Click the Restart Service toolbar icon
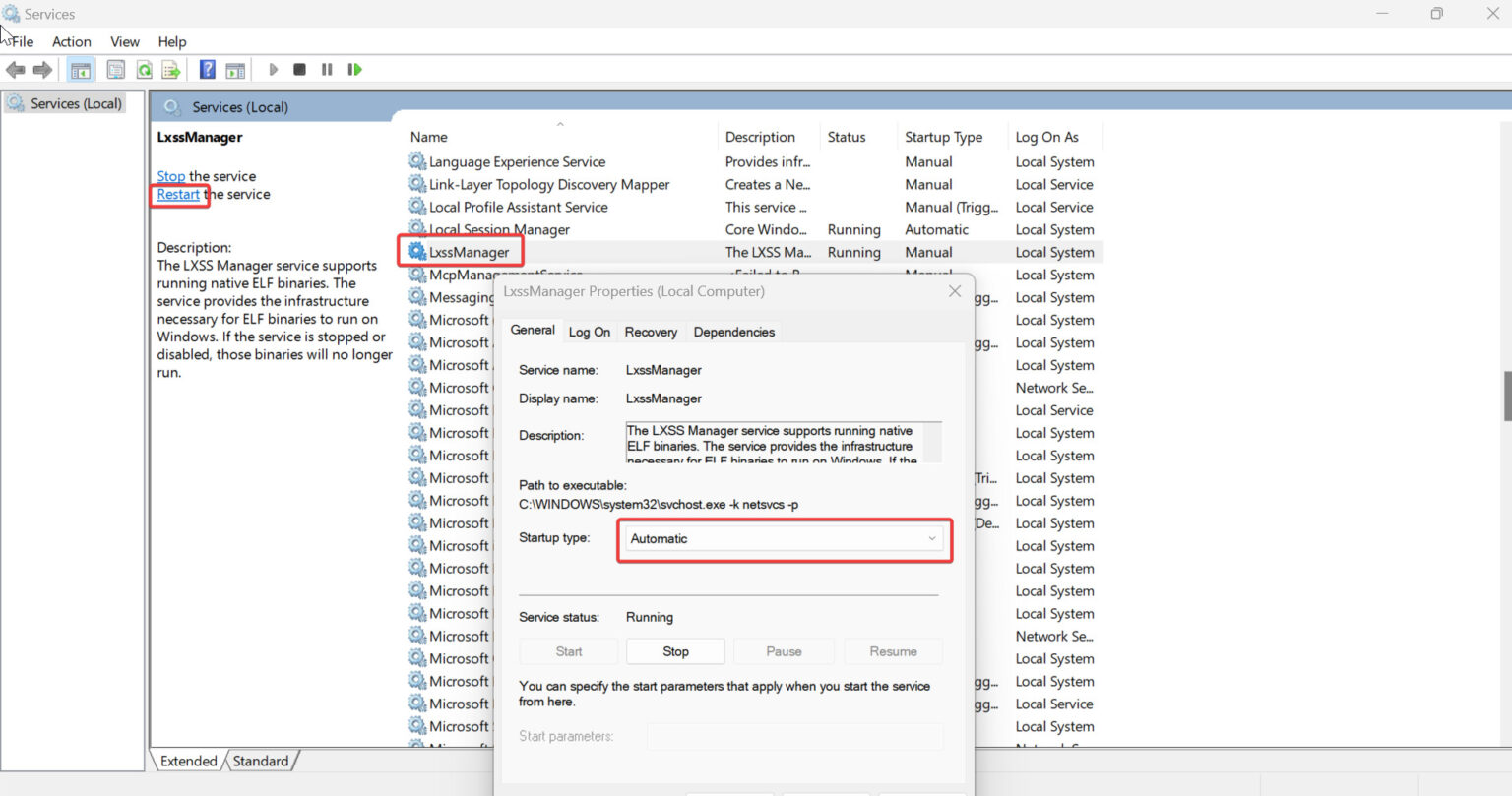 point(354,70)
